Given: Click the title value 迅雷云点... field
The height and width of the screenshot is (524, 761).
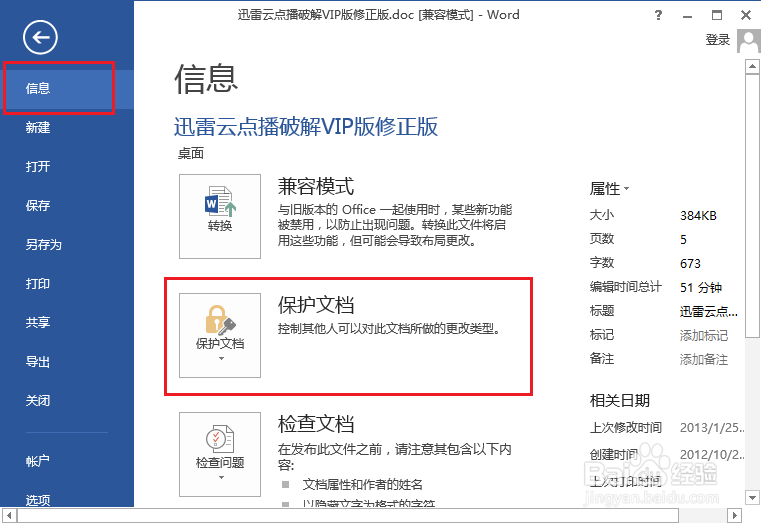Looking at the screenshot, I should click(709, 311).
